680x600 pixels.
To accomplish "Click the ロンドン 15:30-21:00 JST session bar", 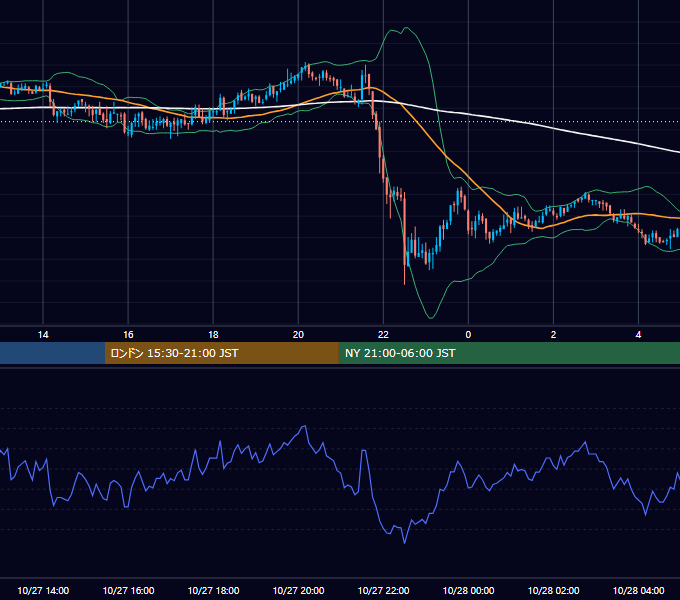I will pos(222,353).
